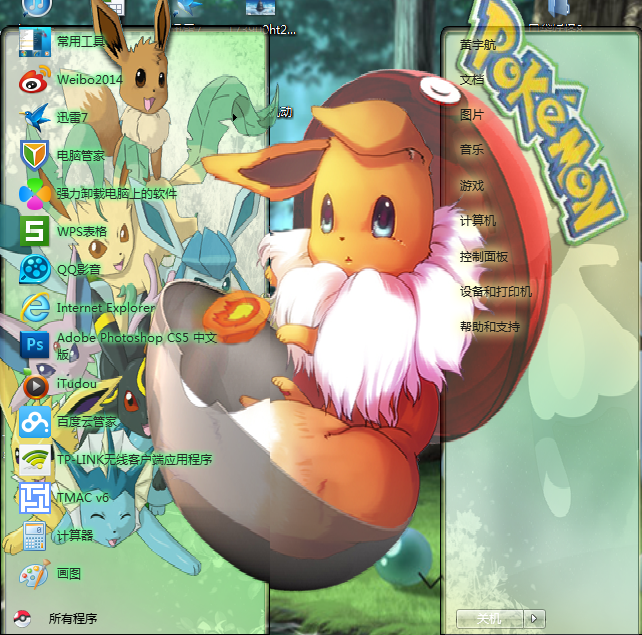The image size is (642, 635).
Task: Select 常用工具 menu entry text
Action: coord(80,41)
